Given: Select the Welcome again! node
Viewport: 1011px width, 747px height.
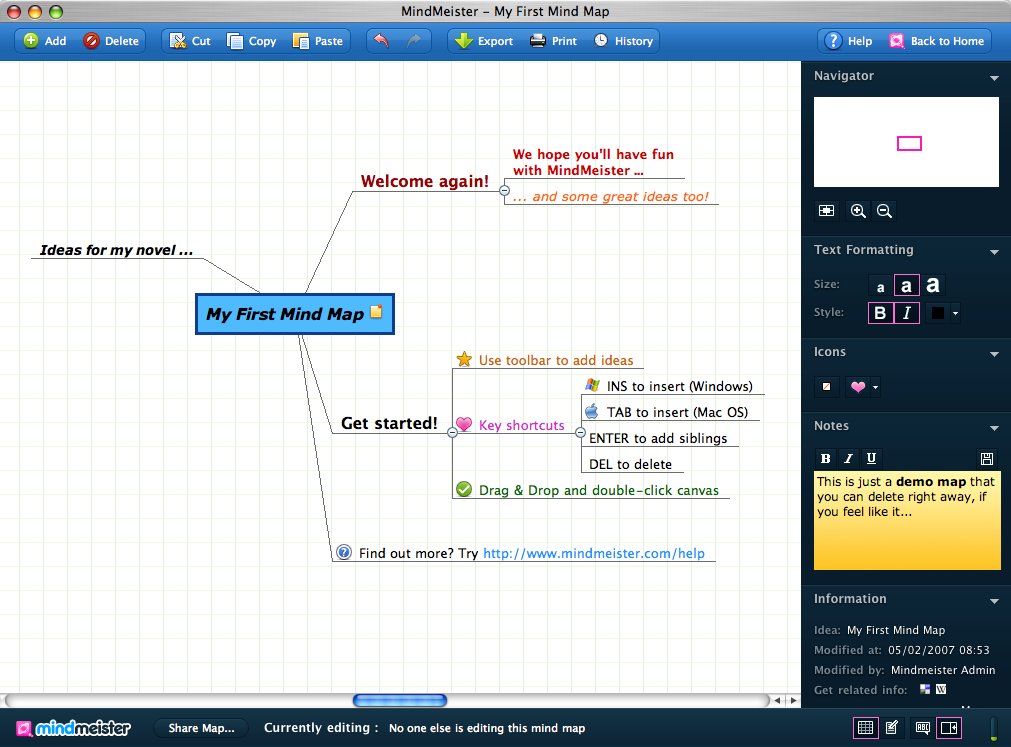Looking at the screenshot, I should pos(424,181).
